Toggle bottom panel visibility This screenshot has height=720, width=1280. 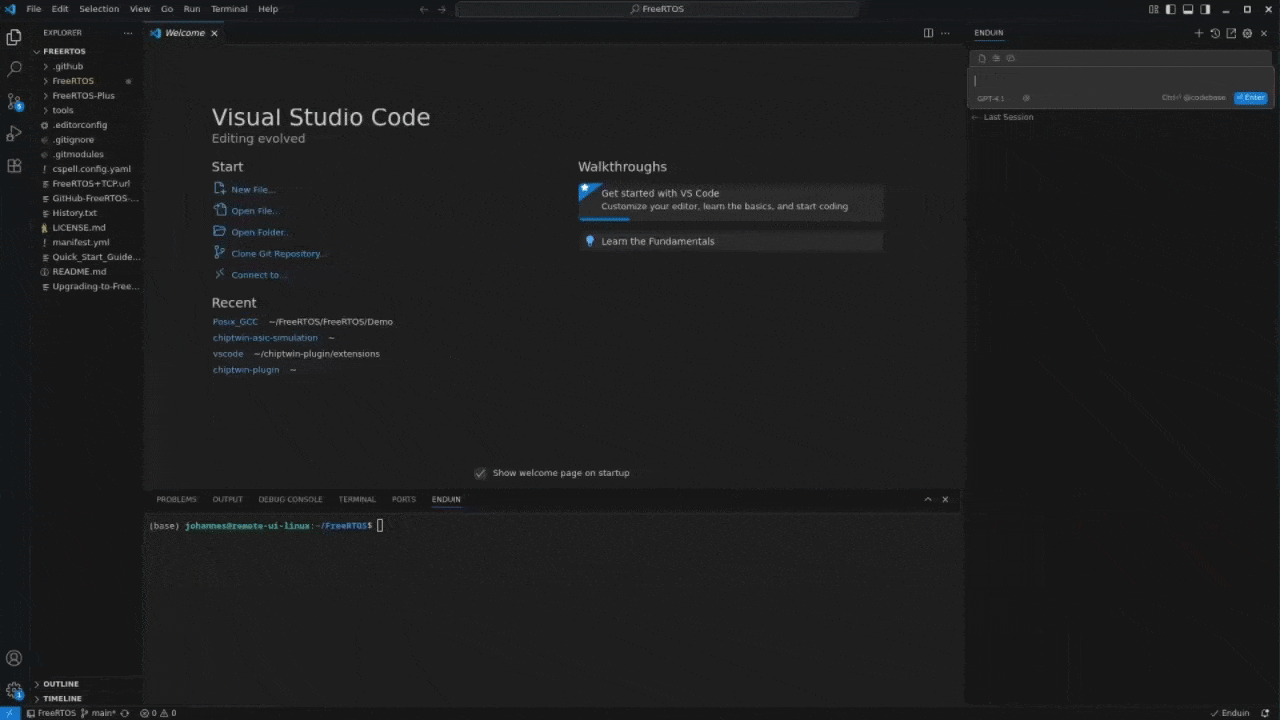(1188, 9)
